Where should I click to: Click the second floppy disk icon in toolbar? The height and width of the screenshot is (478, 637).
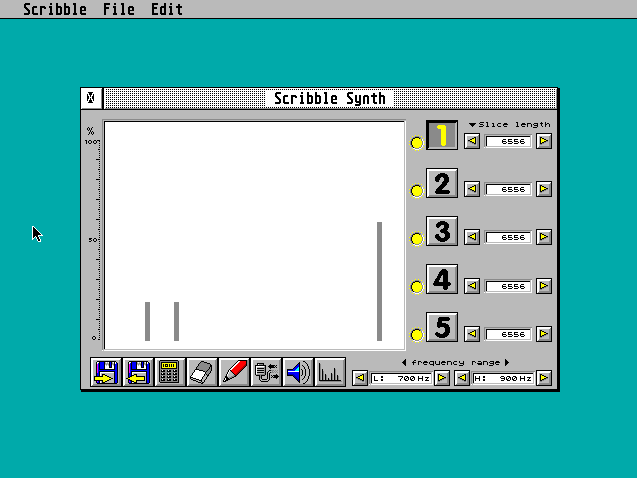pos(138,373)
